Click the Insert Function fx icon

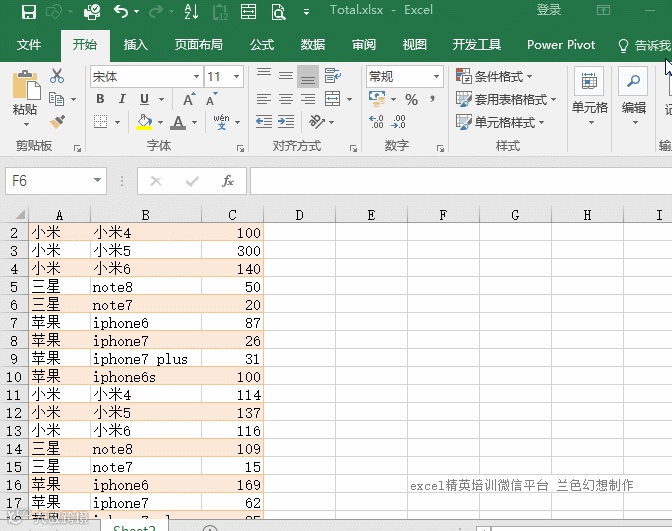coord(228,181)
